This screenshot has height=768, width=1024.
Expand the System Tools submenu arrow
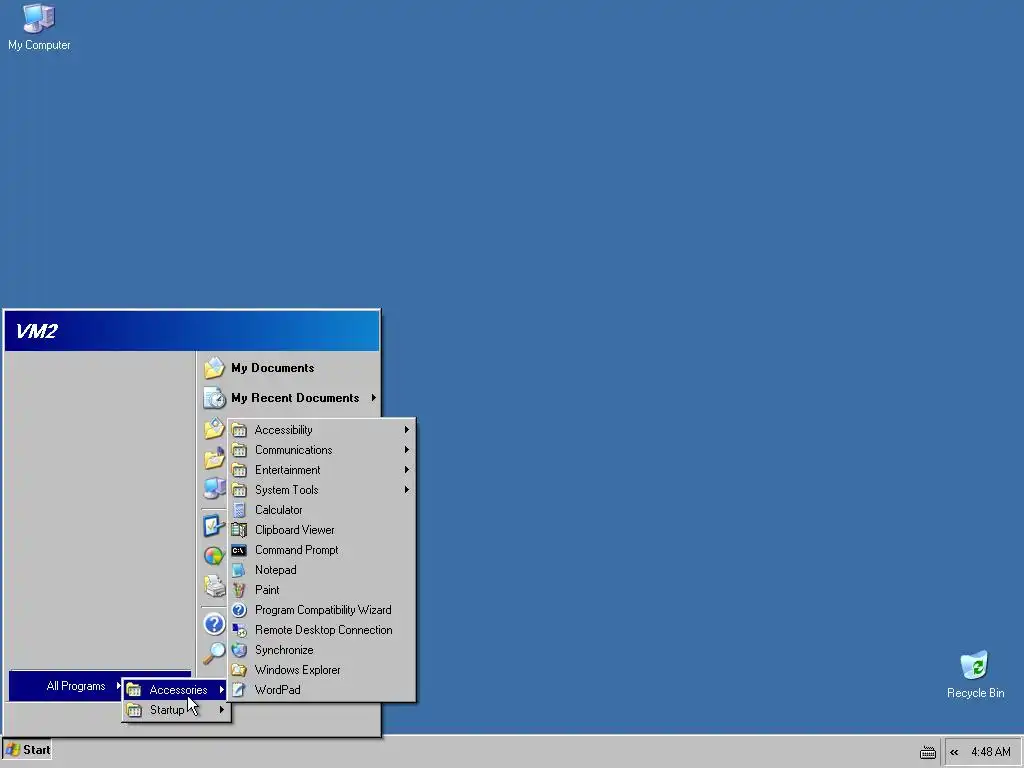pyautogui.click(x=406, y=490)
